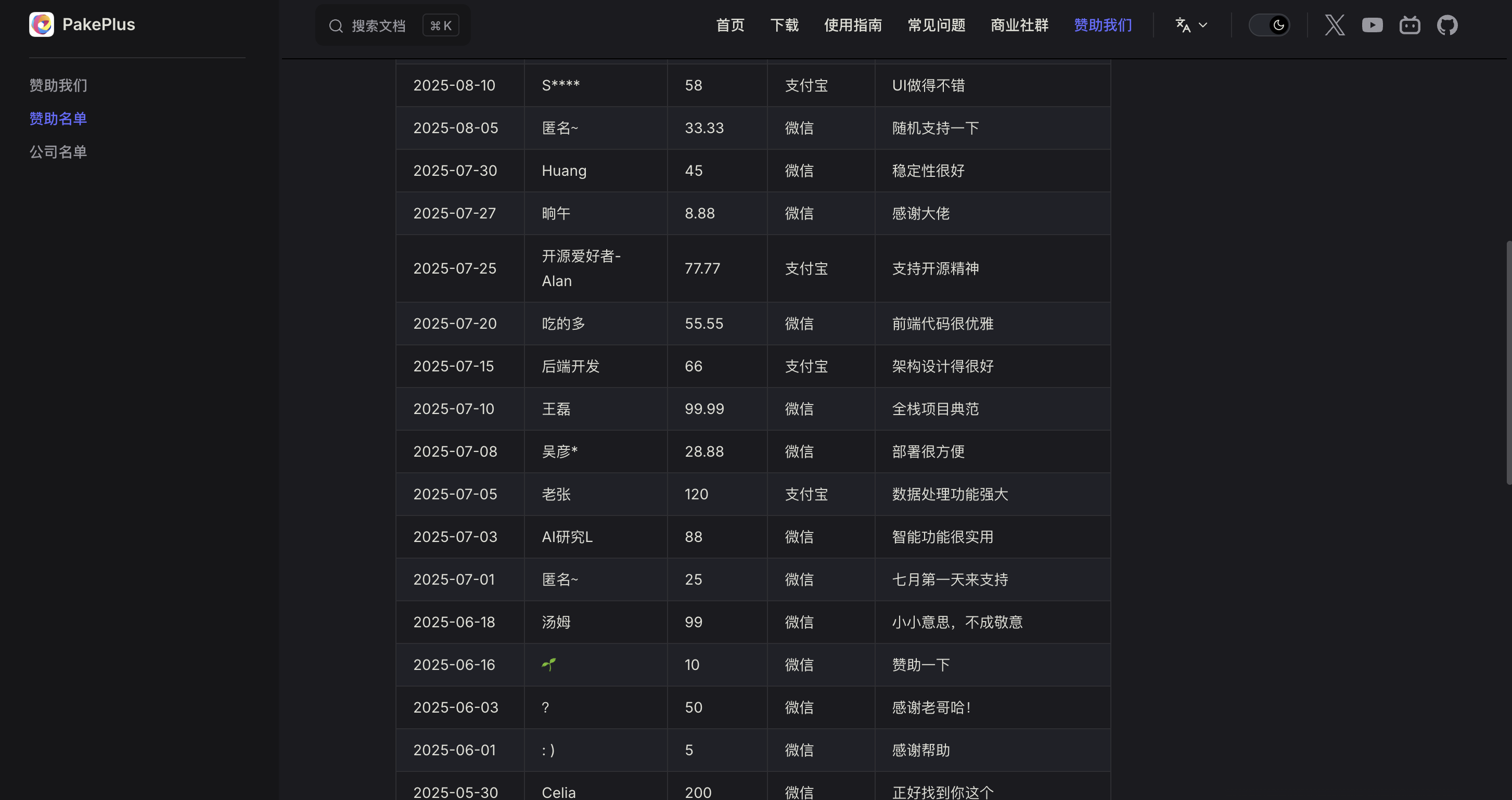Select 赞助我们 at the sidebar top

[58, 84]
